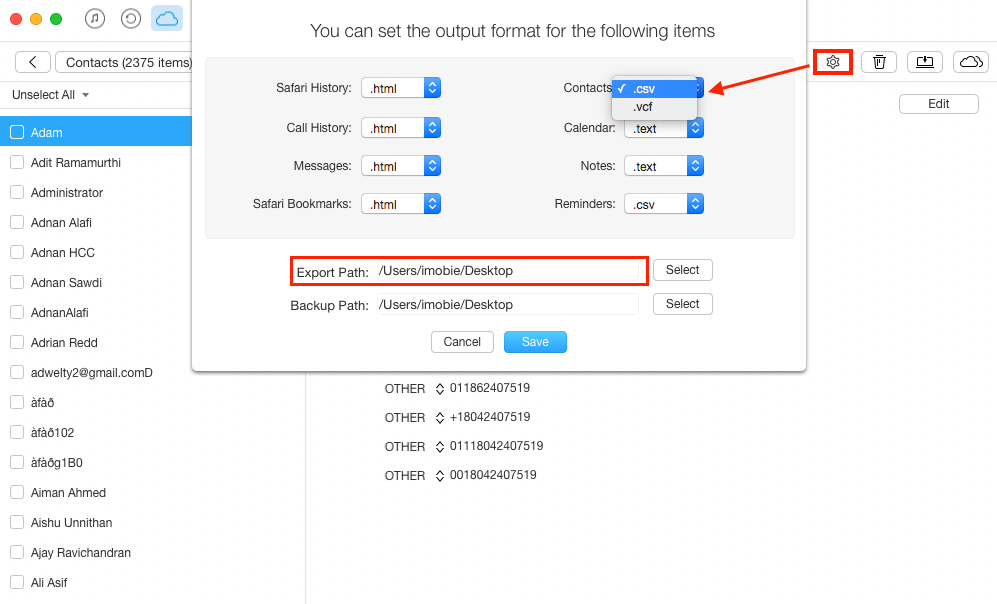Choose .csv contacts format option
997x604 pixels.
click(654, 88)
